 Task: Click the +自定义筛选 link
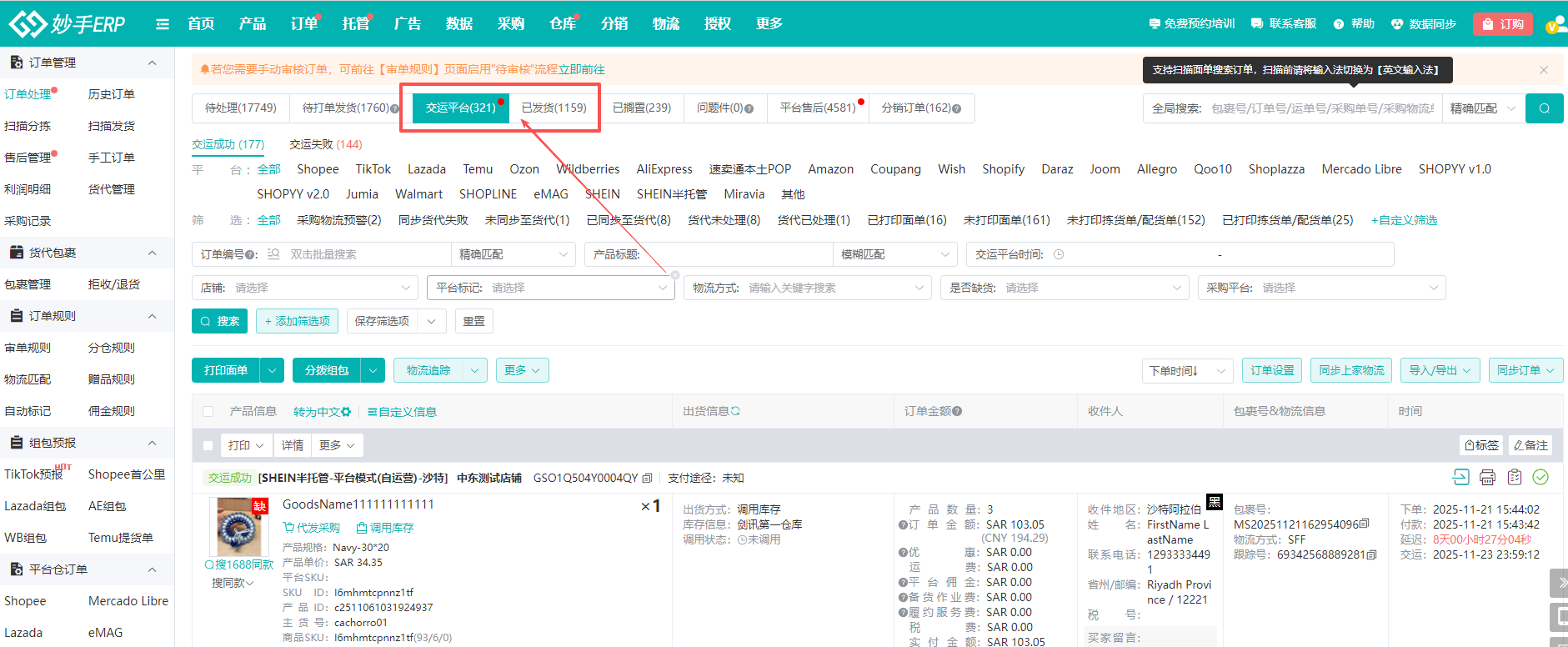[x=1405, y=220]
